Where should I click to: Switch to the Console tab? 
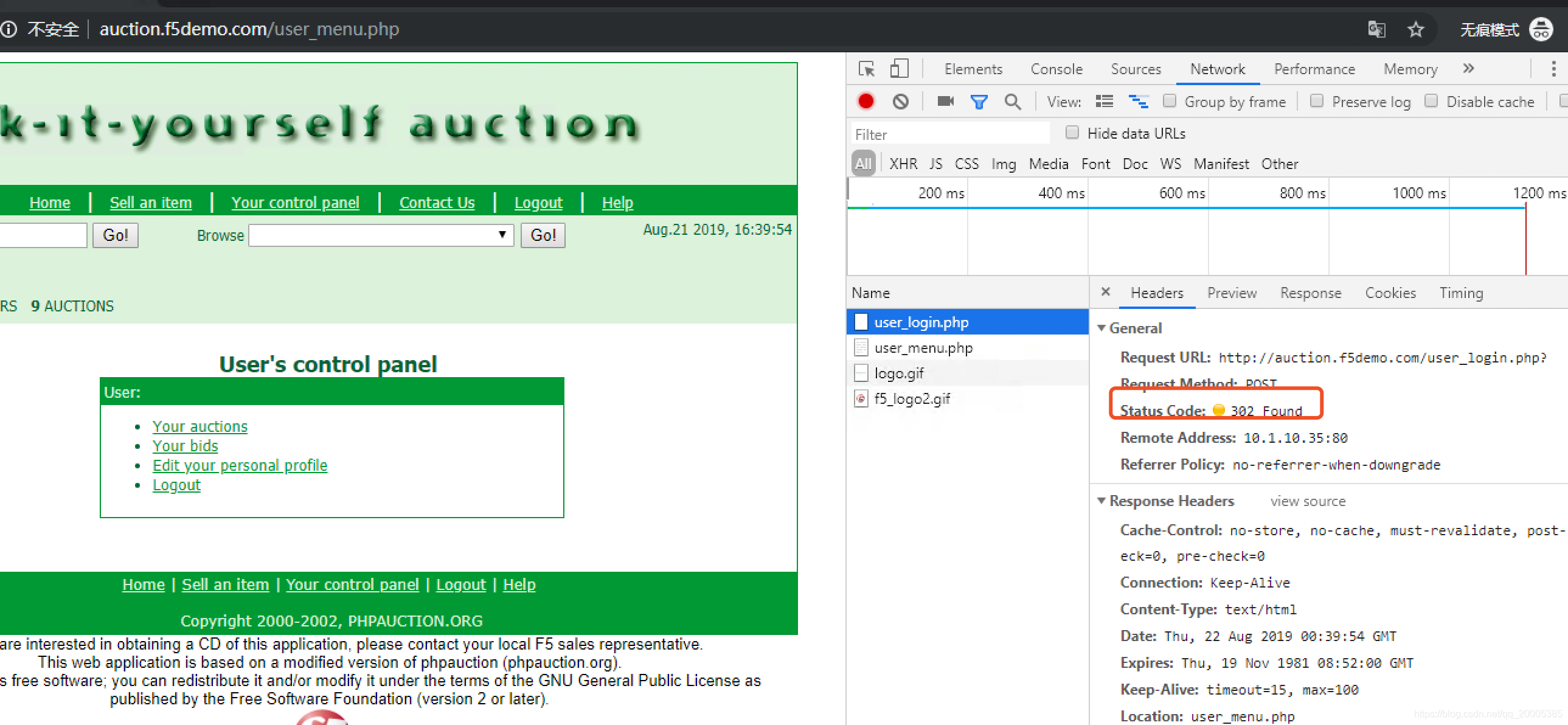pos(1056,69)
